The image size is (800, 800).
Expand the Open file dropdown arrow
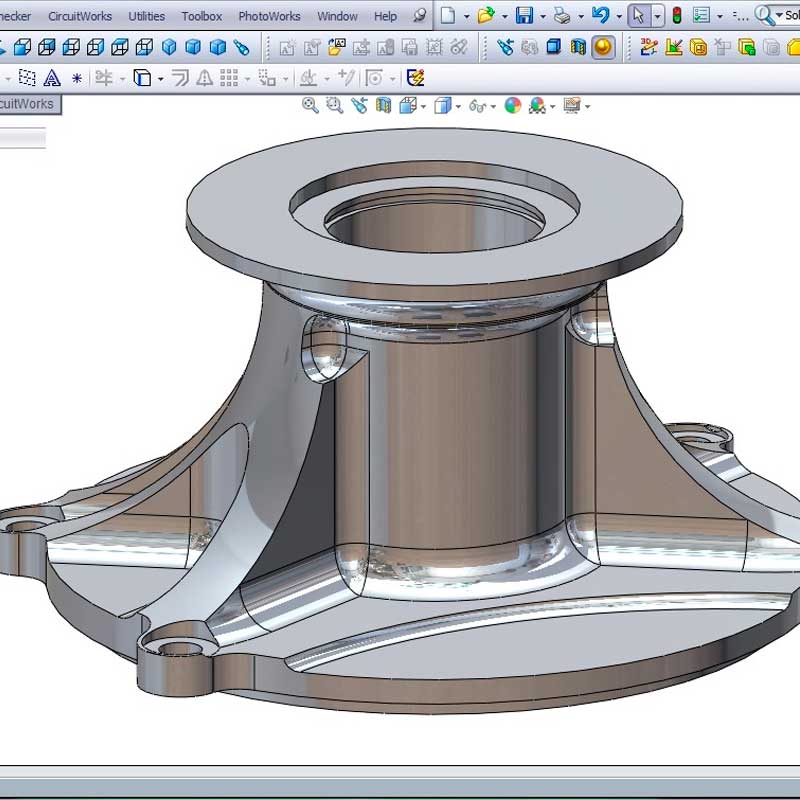coord(504,16)
